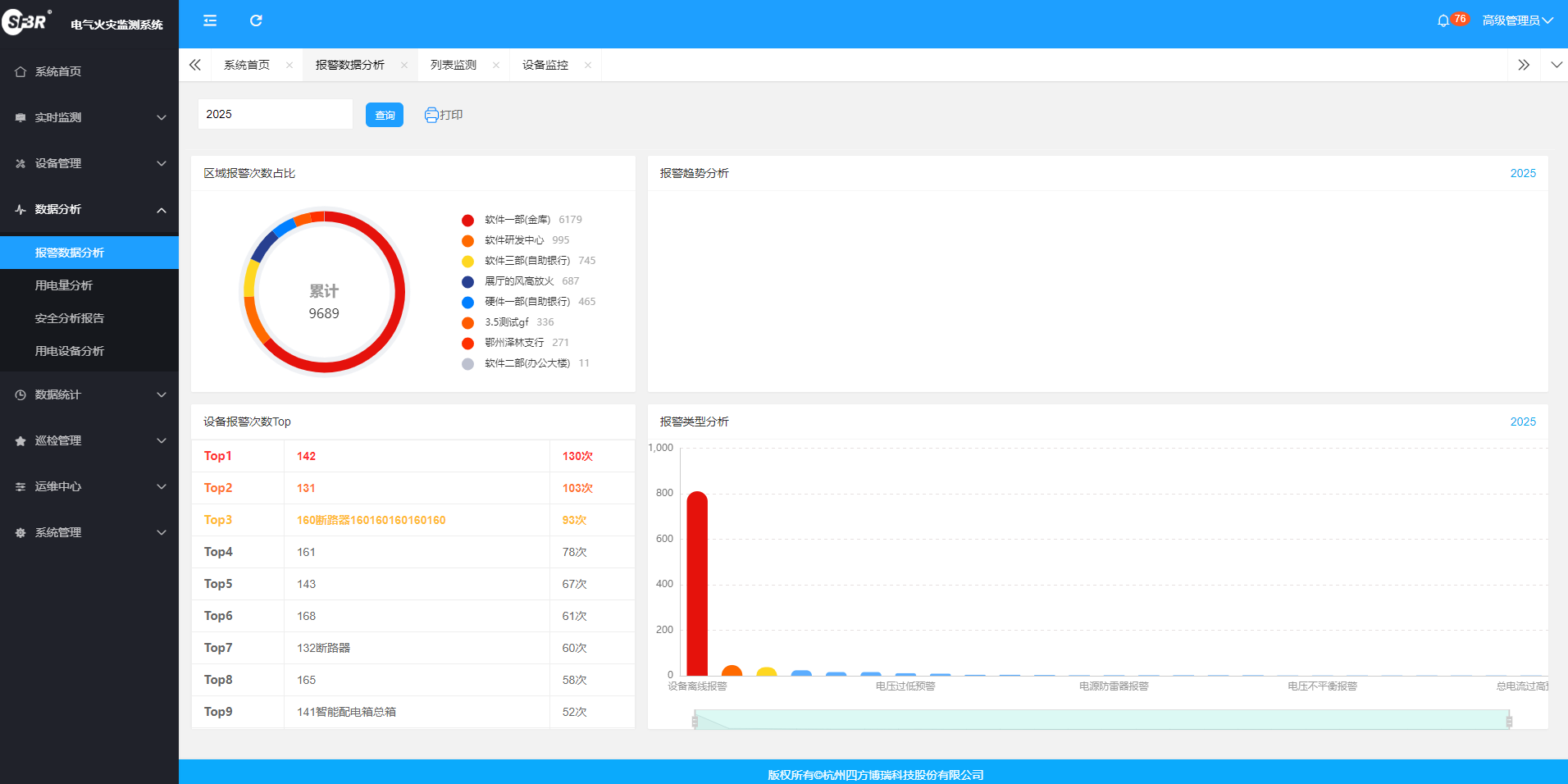Click the printer icon to print
Screen dimensions: 1568x784
click(431, 115)
